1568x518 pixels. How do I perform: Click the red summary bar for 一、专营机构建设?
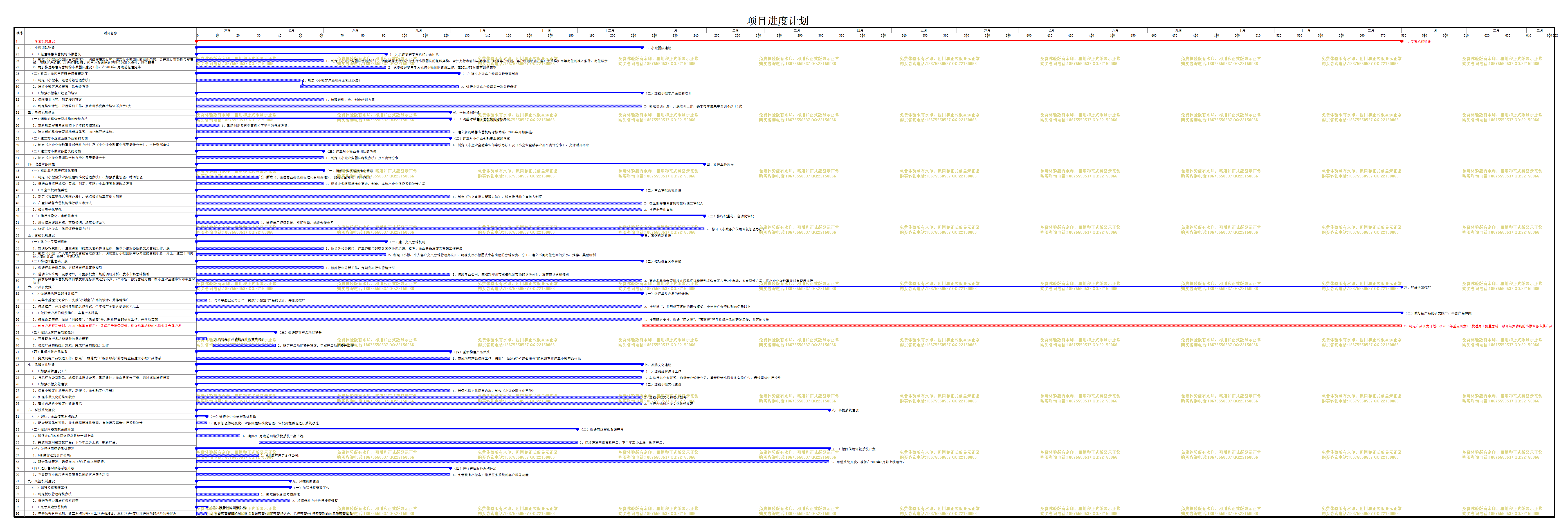click(x=799, y=41)
